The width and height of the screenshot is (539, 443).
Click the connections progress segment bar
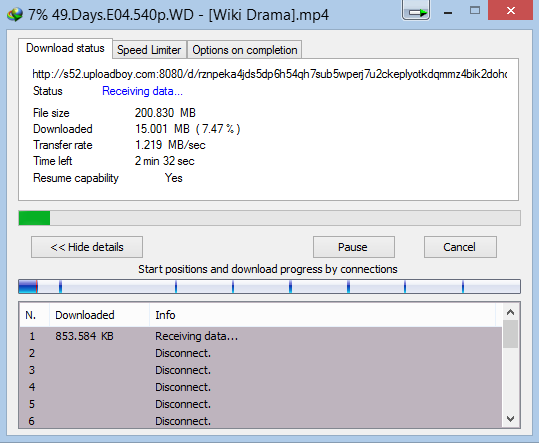[x=270, y=287]
